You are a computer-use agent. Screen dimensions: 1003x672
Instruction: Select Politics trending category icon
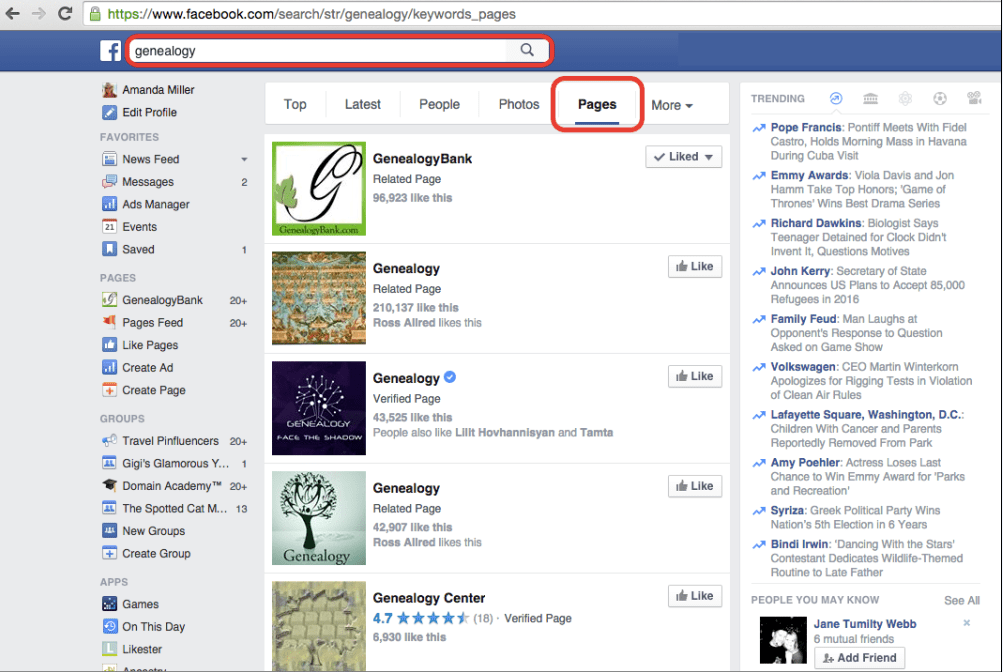[x=871, y=98]
